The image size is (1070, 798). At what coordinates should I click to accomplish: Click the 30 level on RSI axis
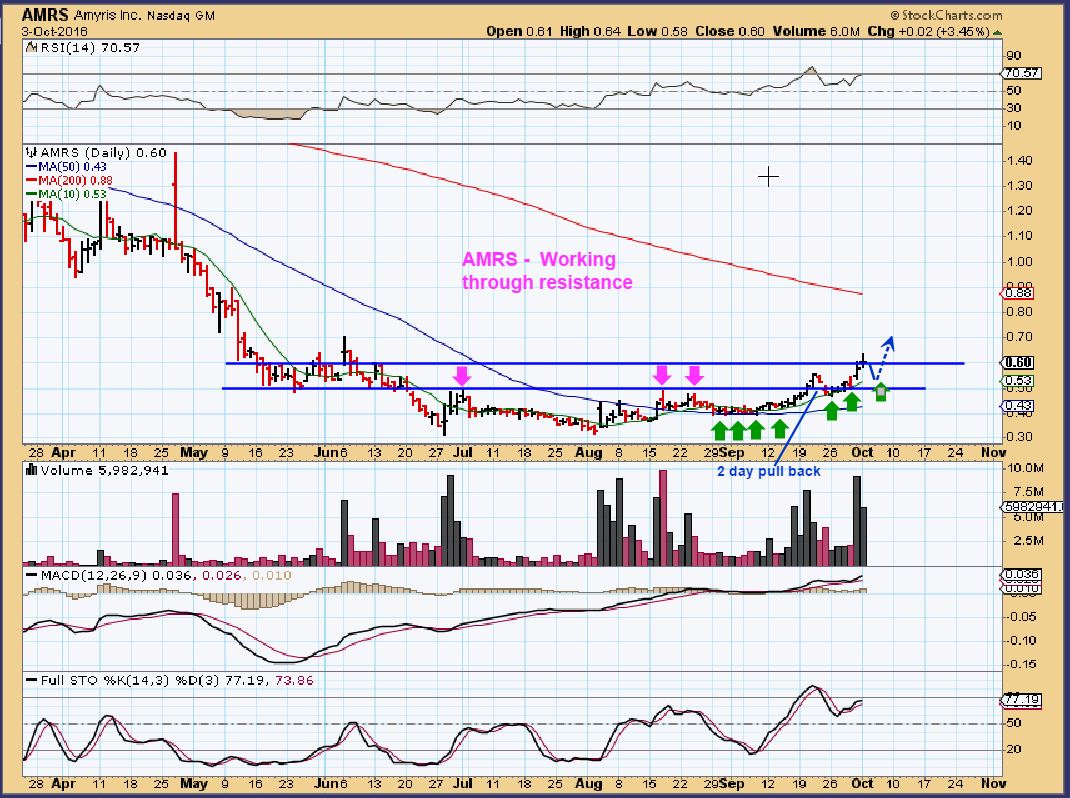point(1013,108)
